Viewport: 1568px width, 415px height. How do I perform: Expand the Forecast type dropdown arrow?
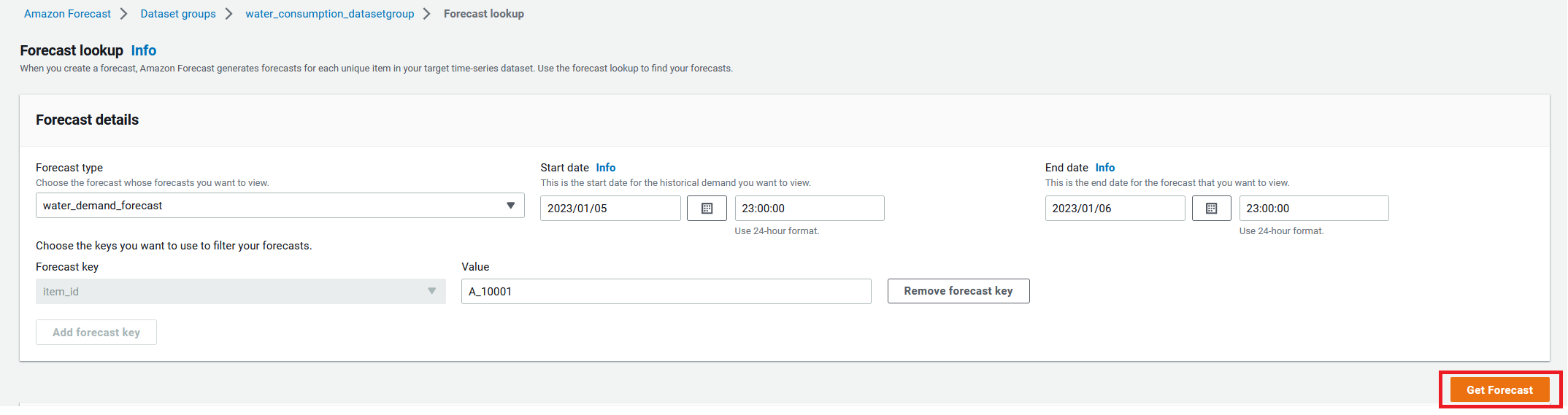(510, 206)
